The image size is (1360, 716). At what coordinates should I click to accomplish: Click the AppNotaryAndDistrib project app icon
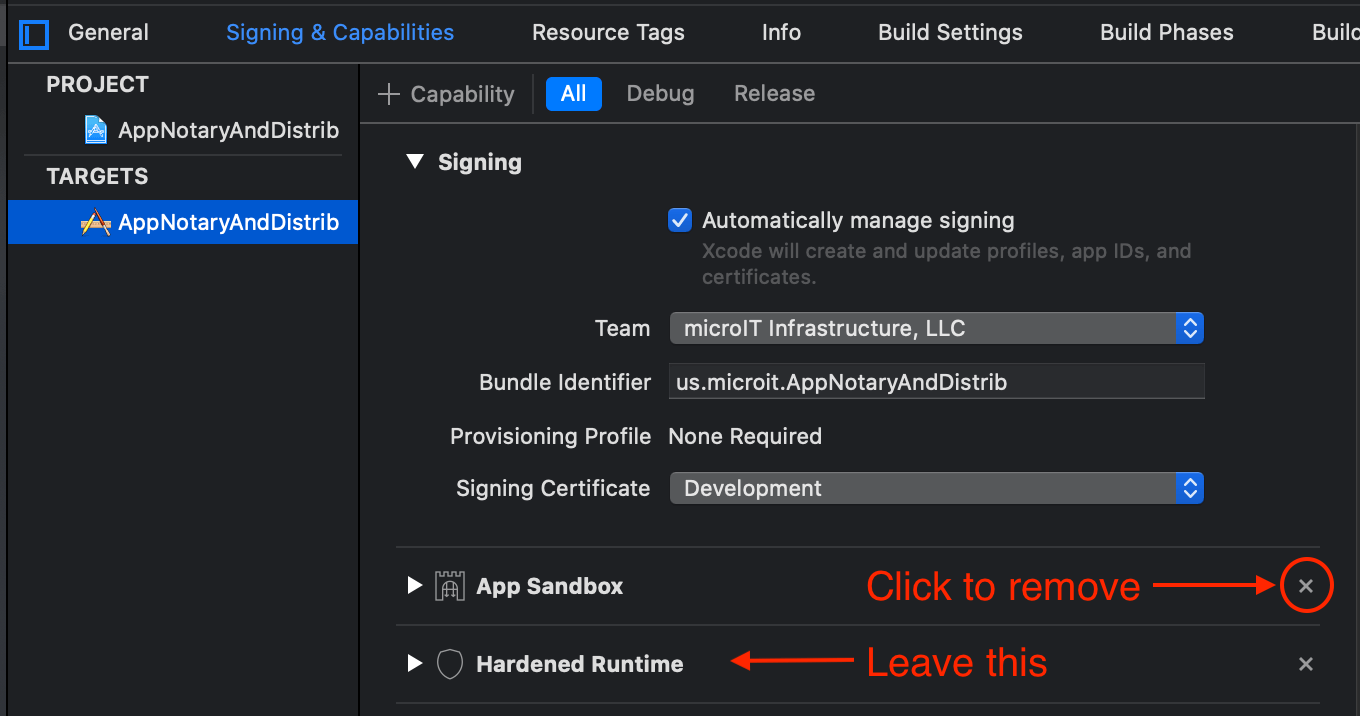pyautogui.click(x=95, y=129)
